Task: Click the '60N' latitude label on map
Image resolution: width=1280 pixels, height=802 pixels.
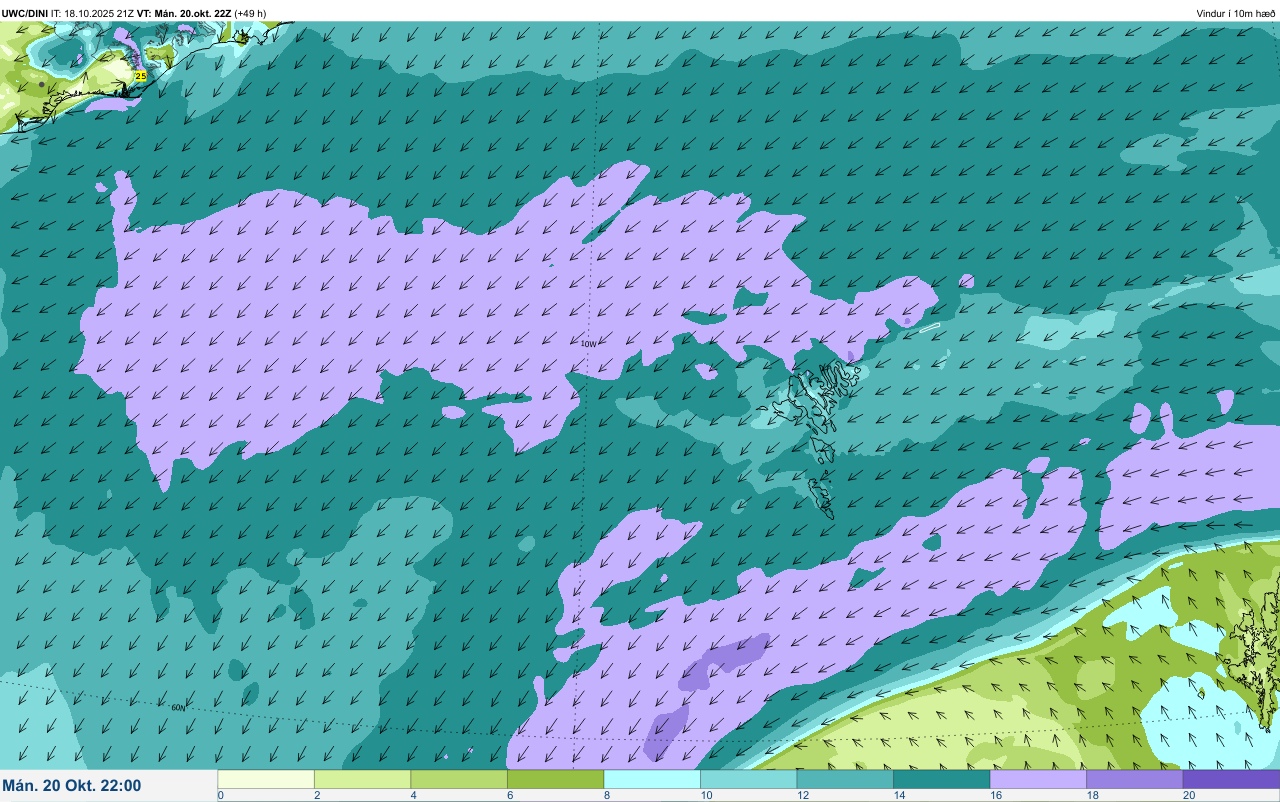Action: [178, 708]
